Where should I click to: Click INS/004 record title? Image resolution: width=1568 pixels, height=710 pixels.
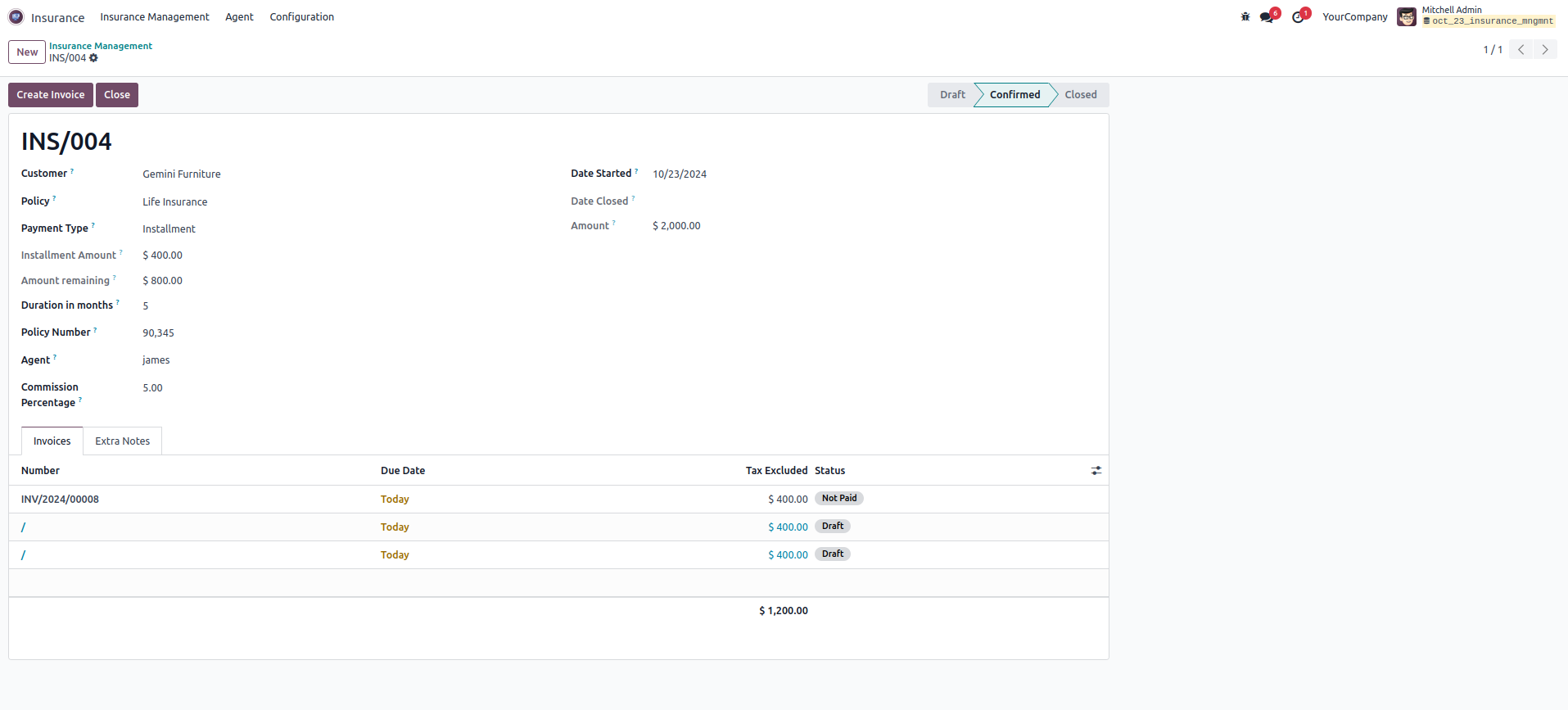click(x=66, y=142)
